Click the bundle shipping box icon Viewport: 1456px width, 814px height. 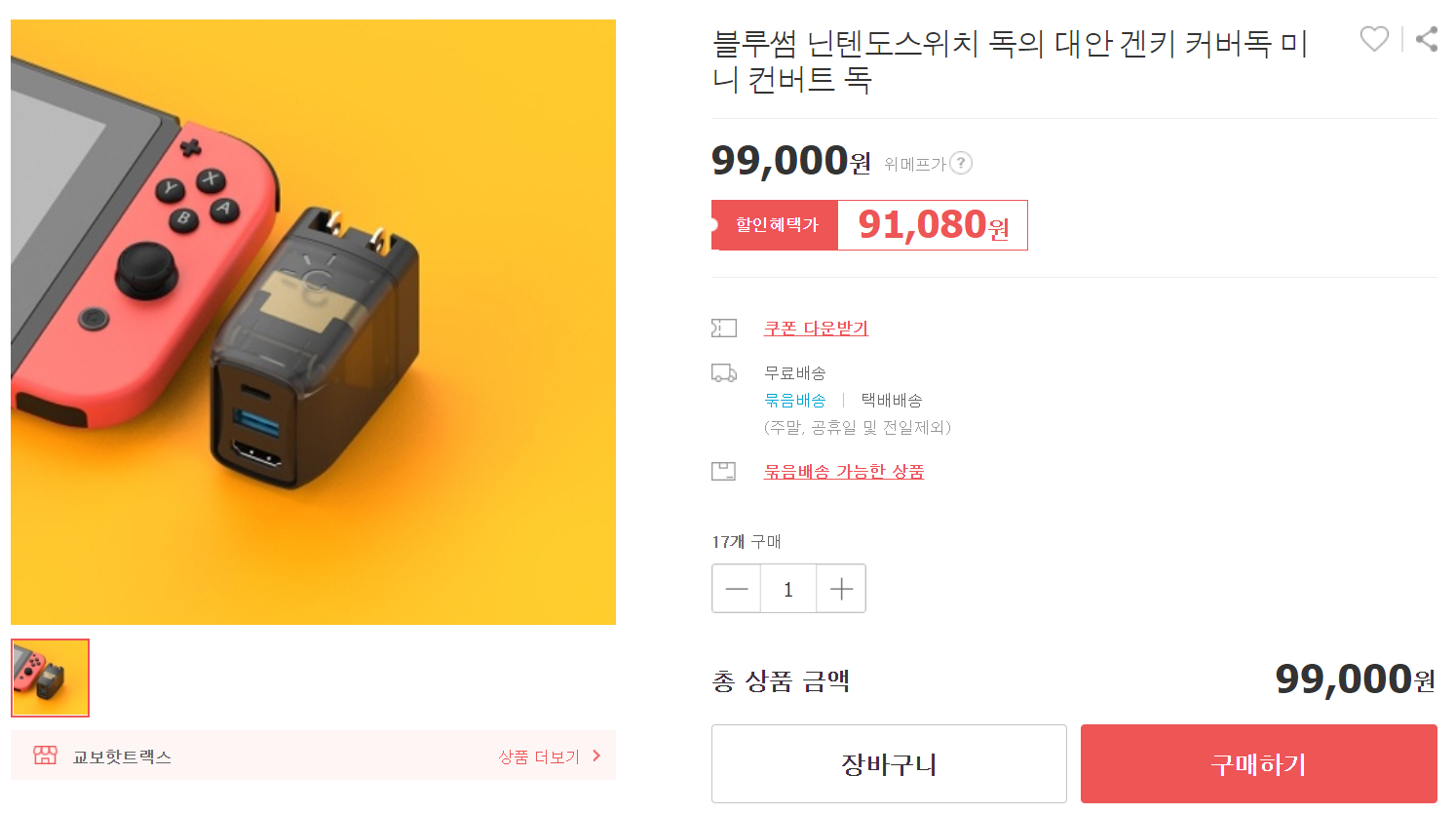pyautogui.click(x=724, y=472)
